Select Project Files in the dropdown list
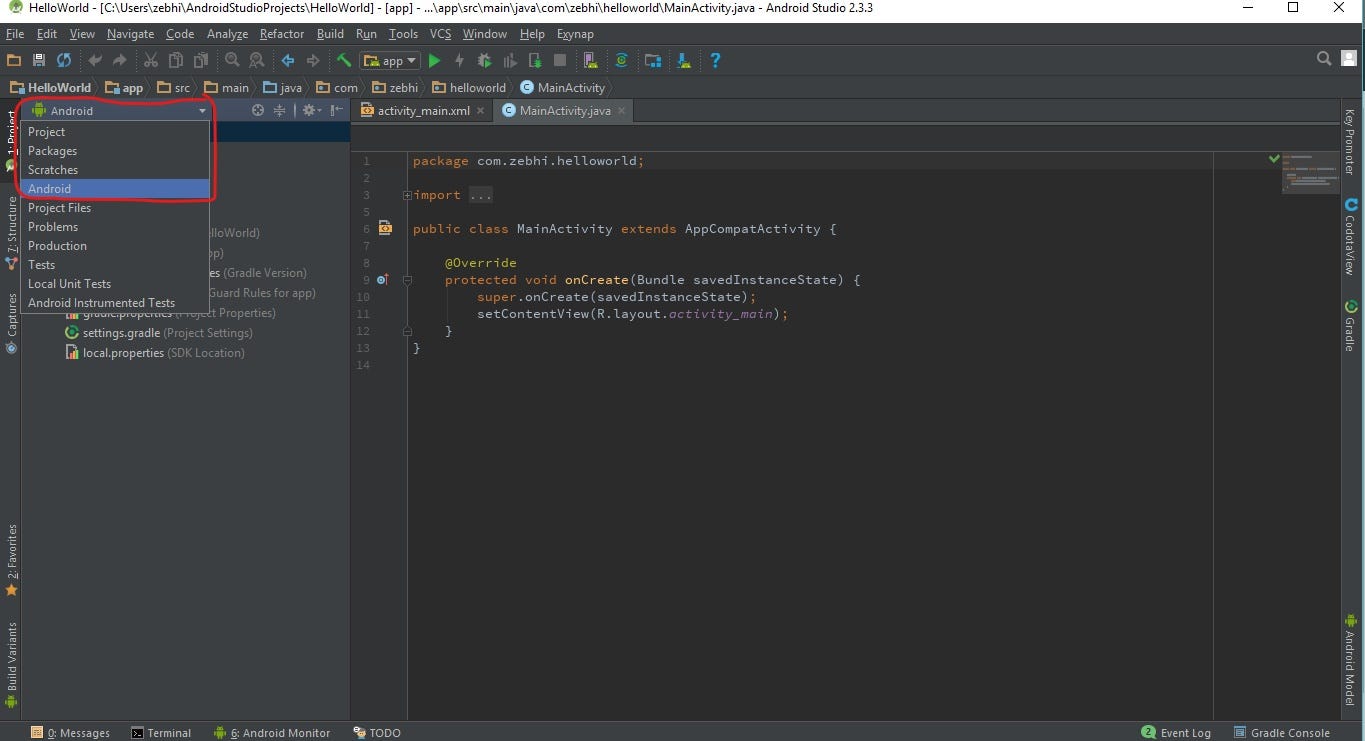Screen dimensions: 1365x741 point(115,208)
